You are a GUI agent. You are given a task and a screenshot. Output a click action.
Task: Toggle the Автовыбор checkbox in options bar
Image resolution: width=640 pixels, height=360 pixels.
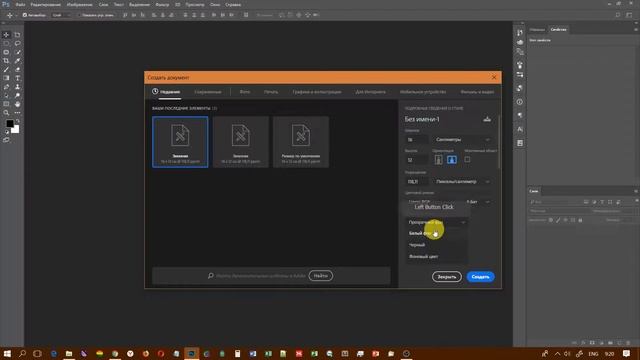[25, 15]
